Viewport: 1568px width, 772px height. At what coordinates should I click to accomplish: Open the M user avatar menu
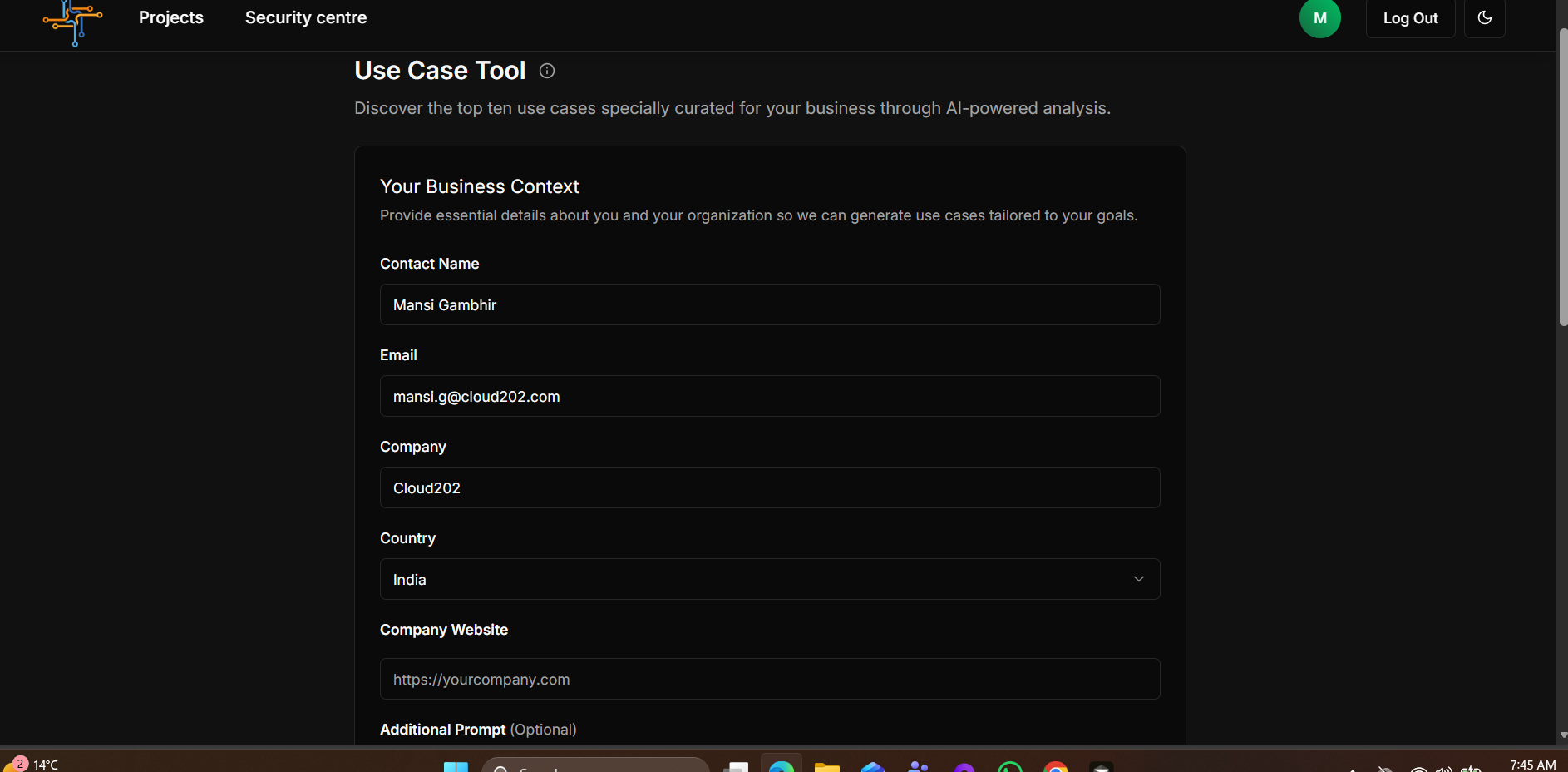pos(1319,18)
